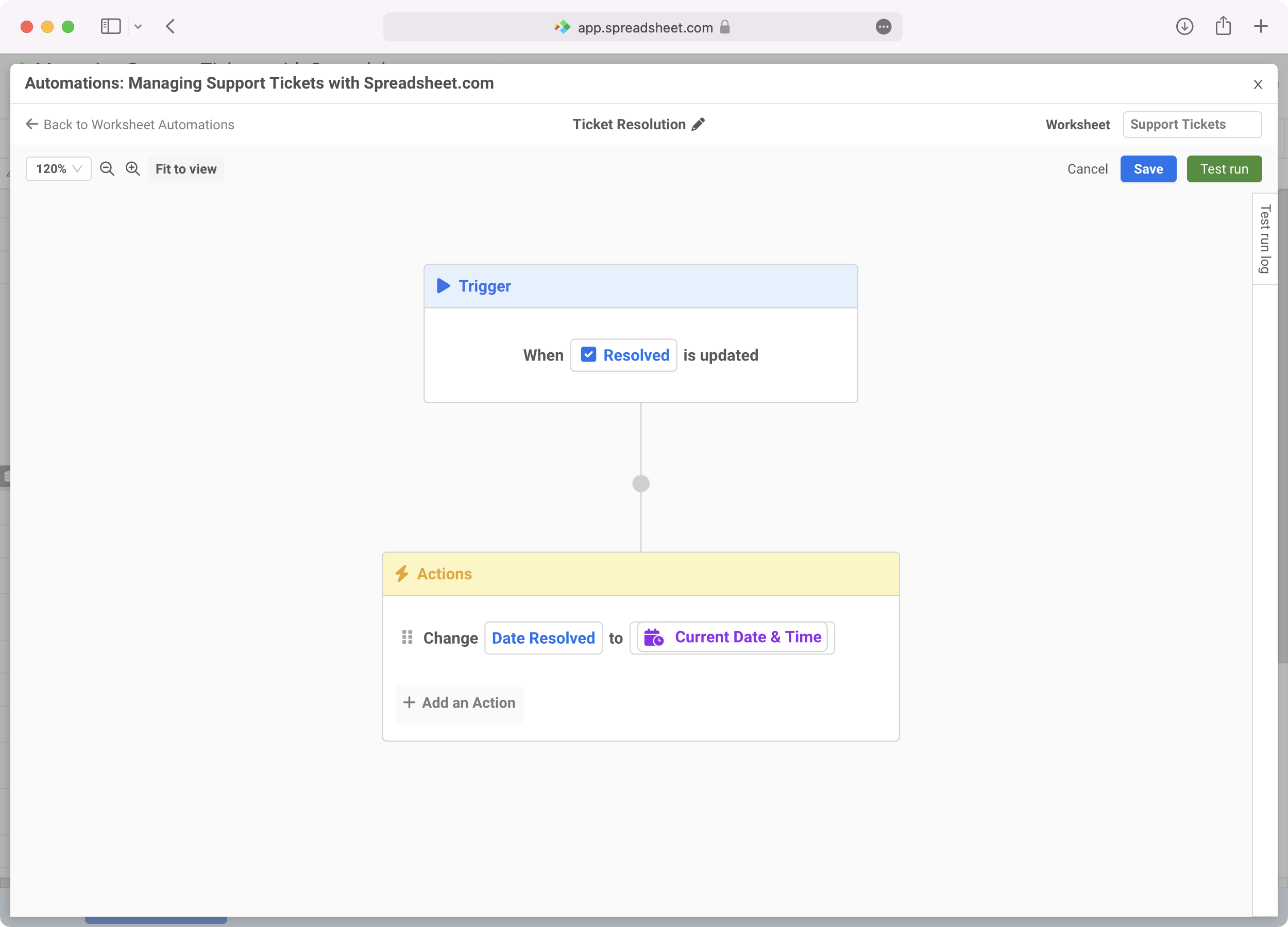
Task: Click the drag handle beside Change action
Action: pyautogui.click(x=407, y=638)
